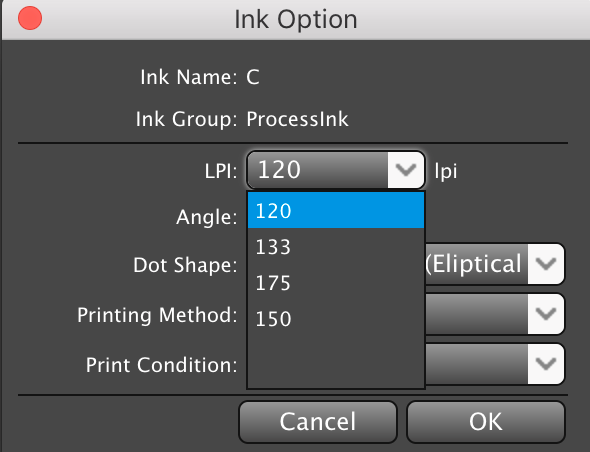The height and width of the screenshot is (452, 590).
Task: Click the Ink Option title bar
Action: (296, 20)
